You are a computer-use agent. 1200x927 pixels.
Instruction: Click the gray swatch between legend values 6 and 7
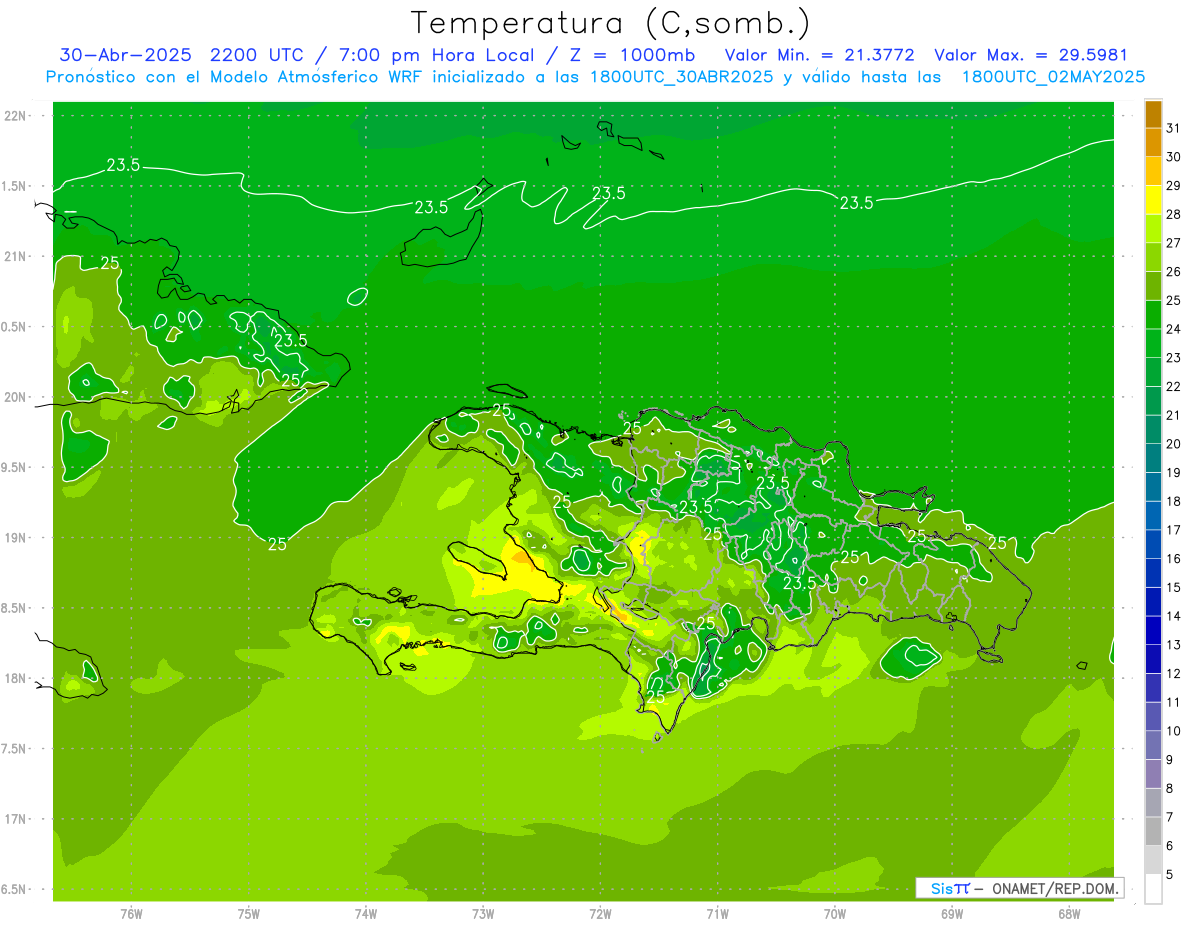click(1153, 831)
